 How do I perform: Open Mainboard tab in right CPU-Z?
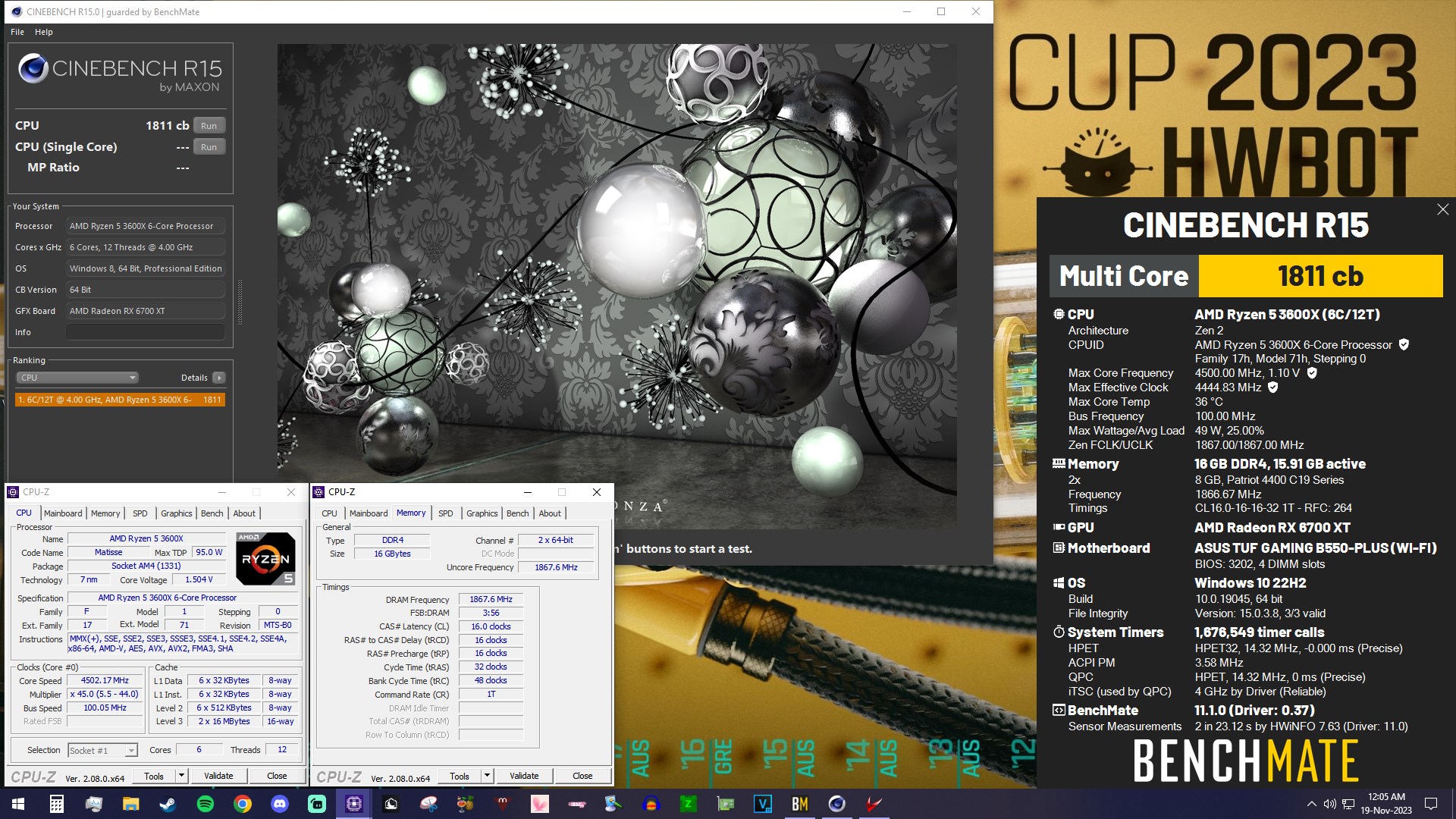coord(369,513)
